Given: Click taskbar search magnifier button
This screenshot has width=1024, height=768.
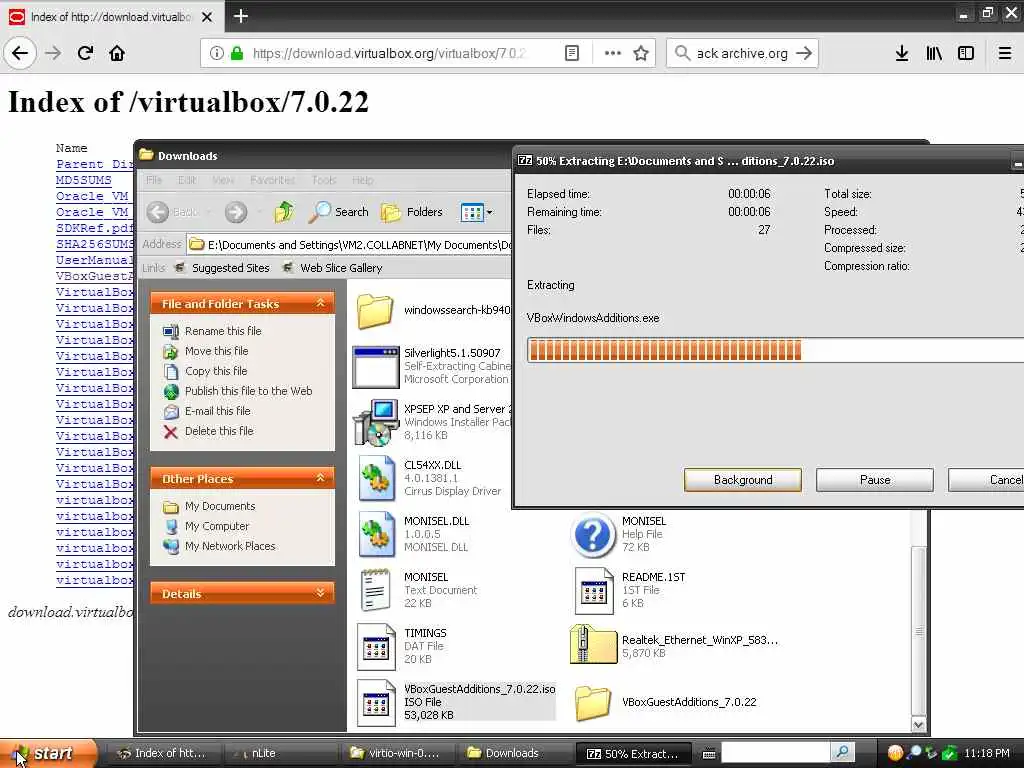Looking at the screenshot, I should click(842, 753).
